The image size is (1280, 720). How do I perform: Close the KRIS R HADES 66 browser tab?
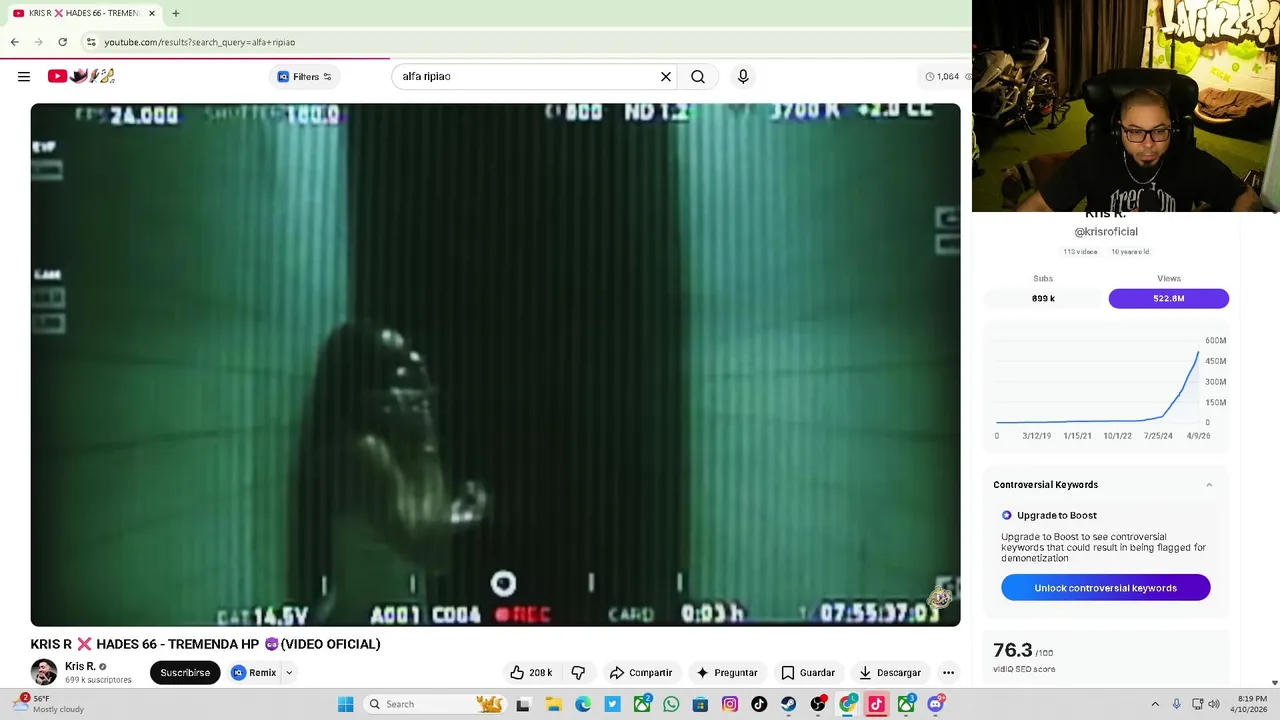(x=152, y=13)
